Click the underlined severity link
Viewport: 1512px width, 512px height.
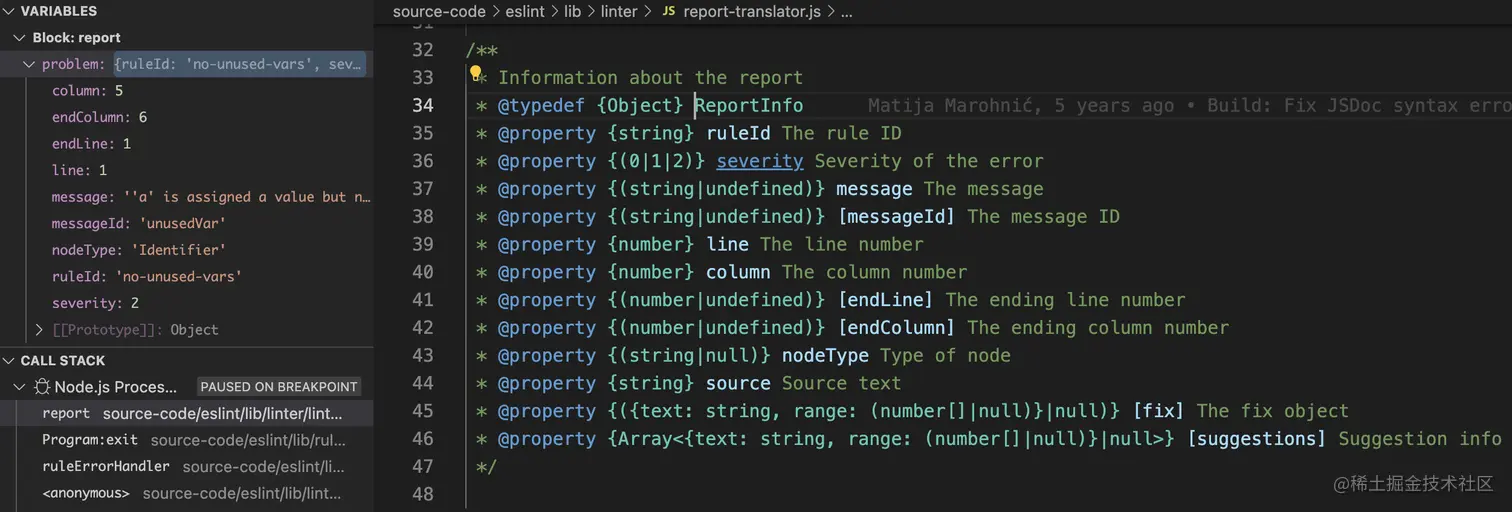point(760,161)
